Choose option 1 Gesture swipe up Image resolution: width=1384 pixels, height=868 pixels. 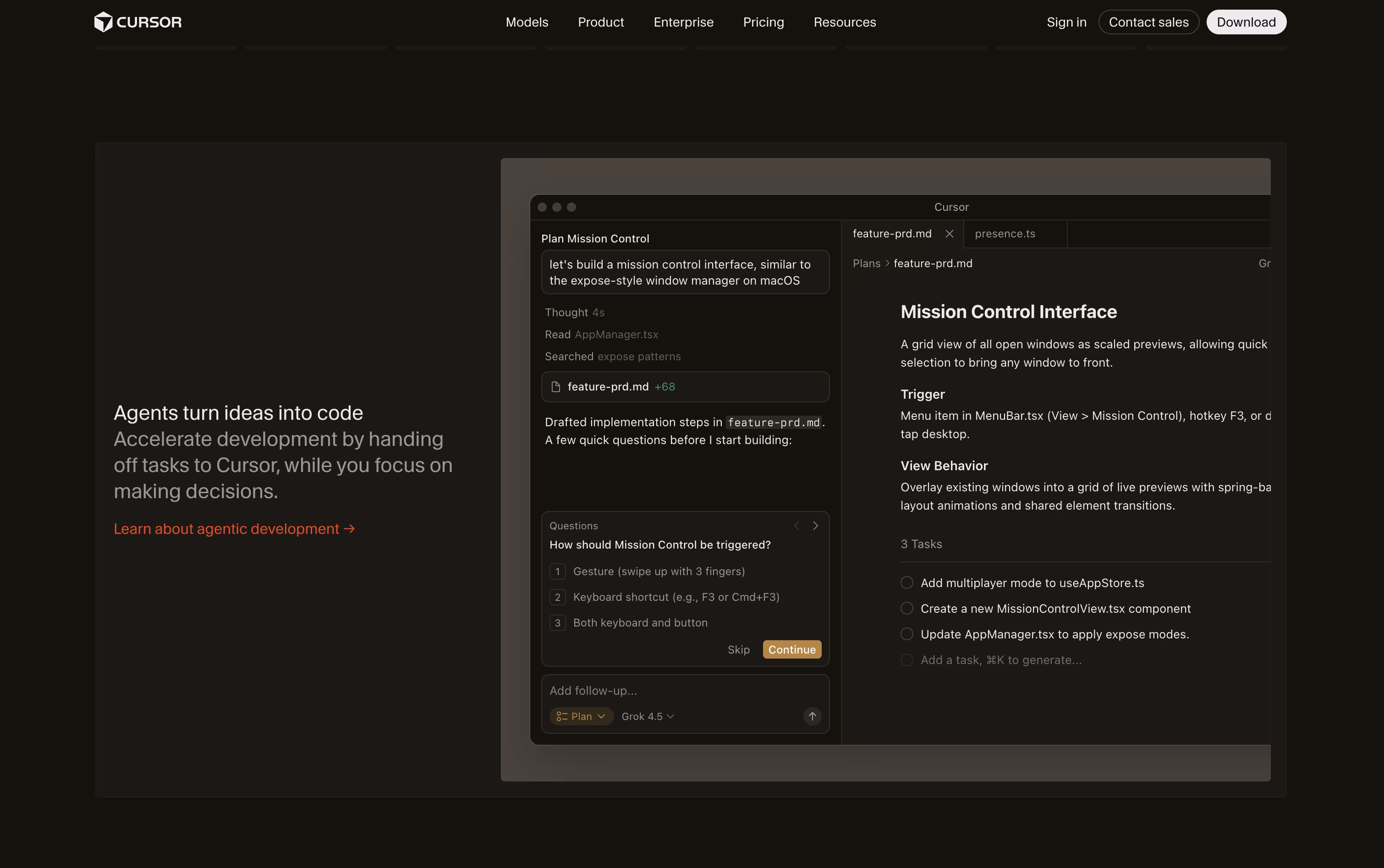pyautogui.click(x=647, y=571)
